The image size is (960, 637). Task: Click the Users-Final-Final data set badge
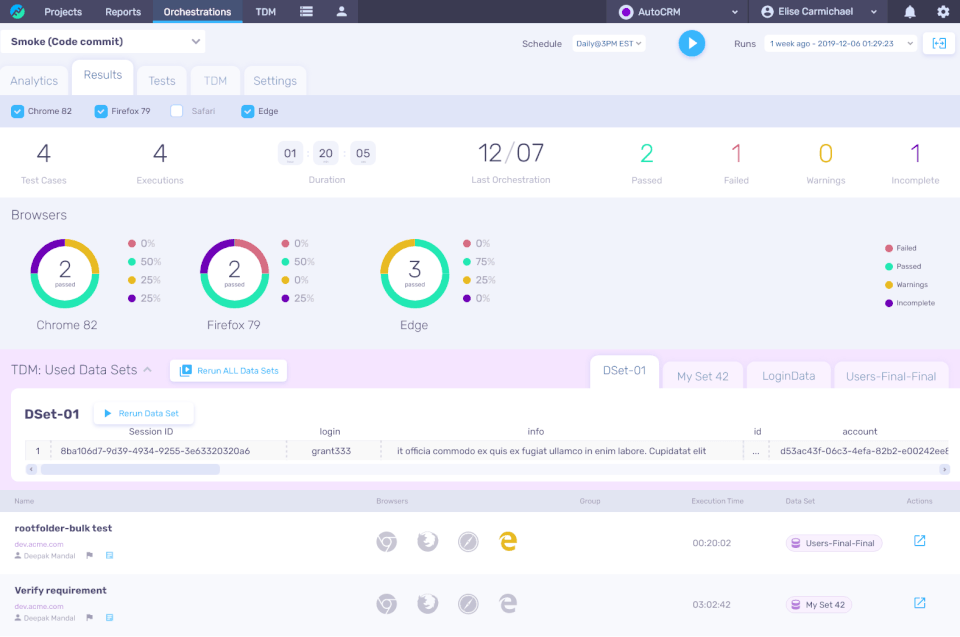834,543
